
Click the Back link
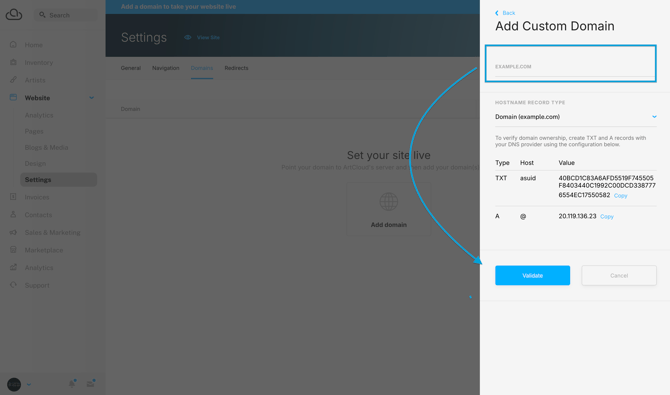coord(508,13)
